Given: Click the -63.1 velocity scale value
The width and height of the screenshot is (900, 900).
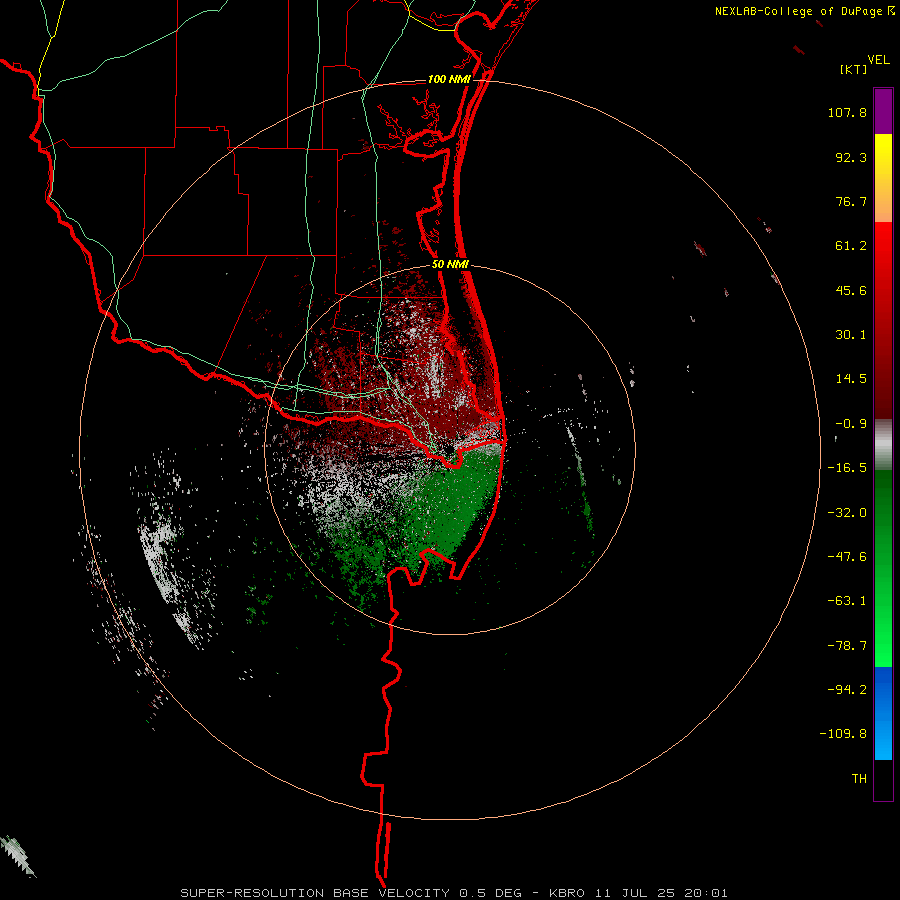Looking at the screenshot, I should coord(847,601).
